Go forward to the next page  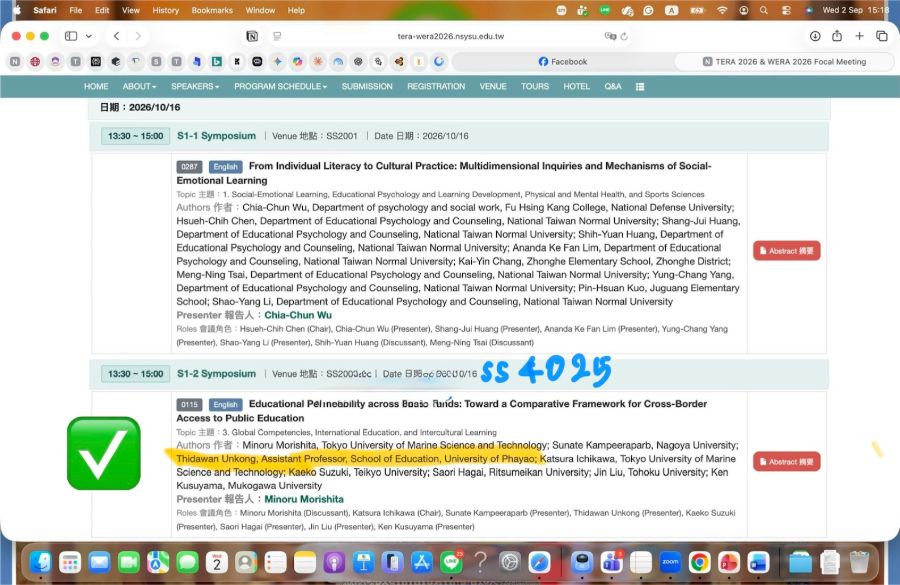tap(138, 36)
